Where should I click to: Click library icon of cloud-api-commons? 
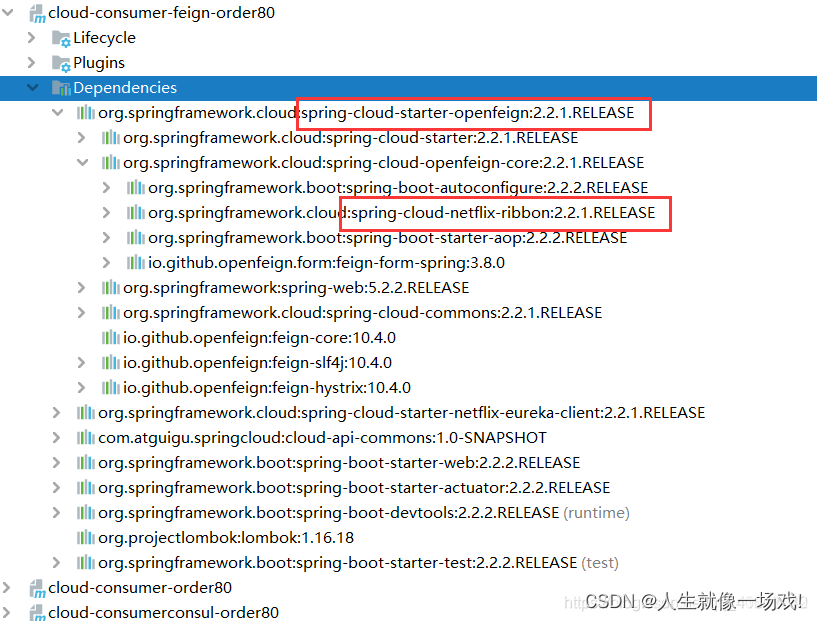tap(85, 438)
